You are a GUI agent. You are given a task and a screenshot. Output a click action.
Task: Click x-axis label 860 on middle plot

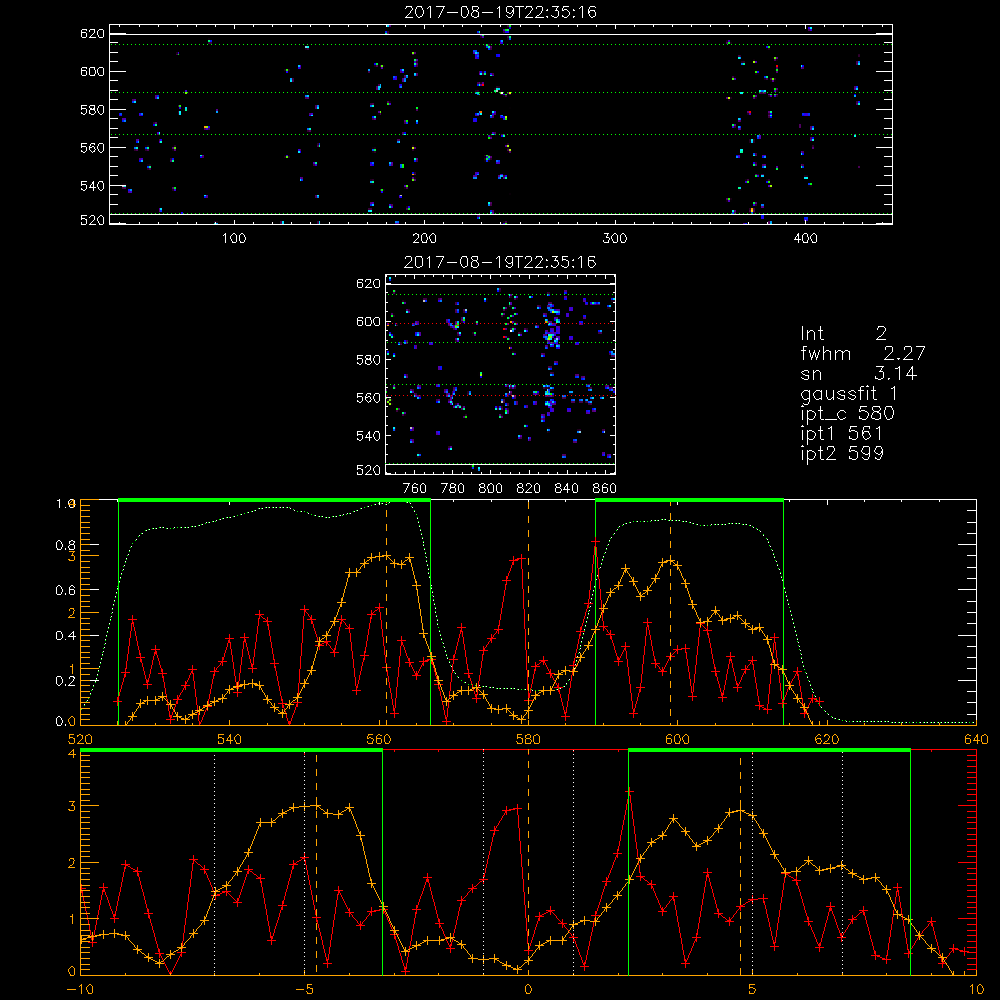point(604,489)
